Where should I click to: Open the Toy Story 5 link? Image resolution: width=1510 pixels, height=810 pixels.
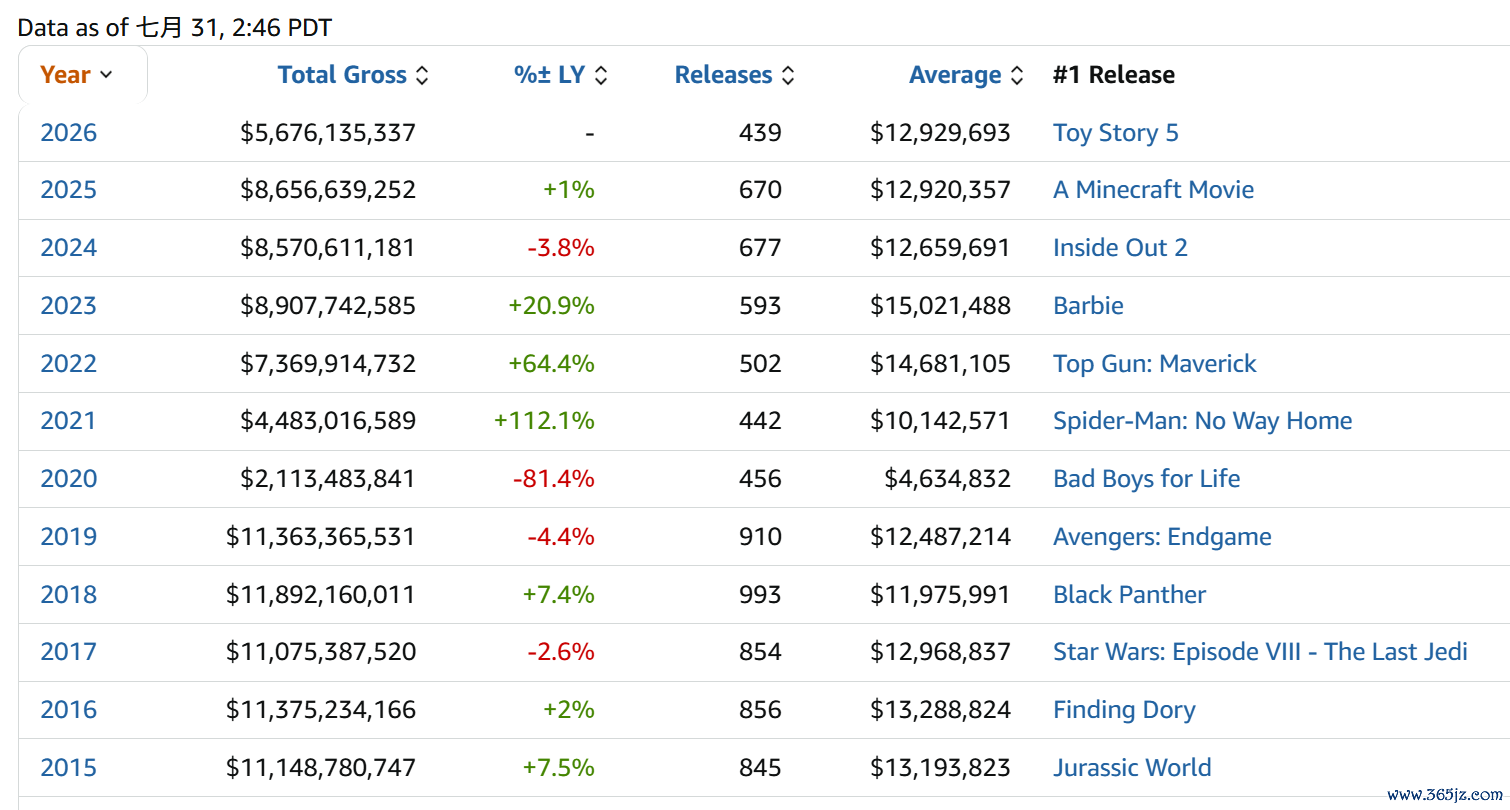[1116, 133]
